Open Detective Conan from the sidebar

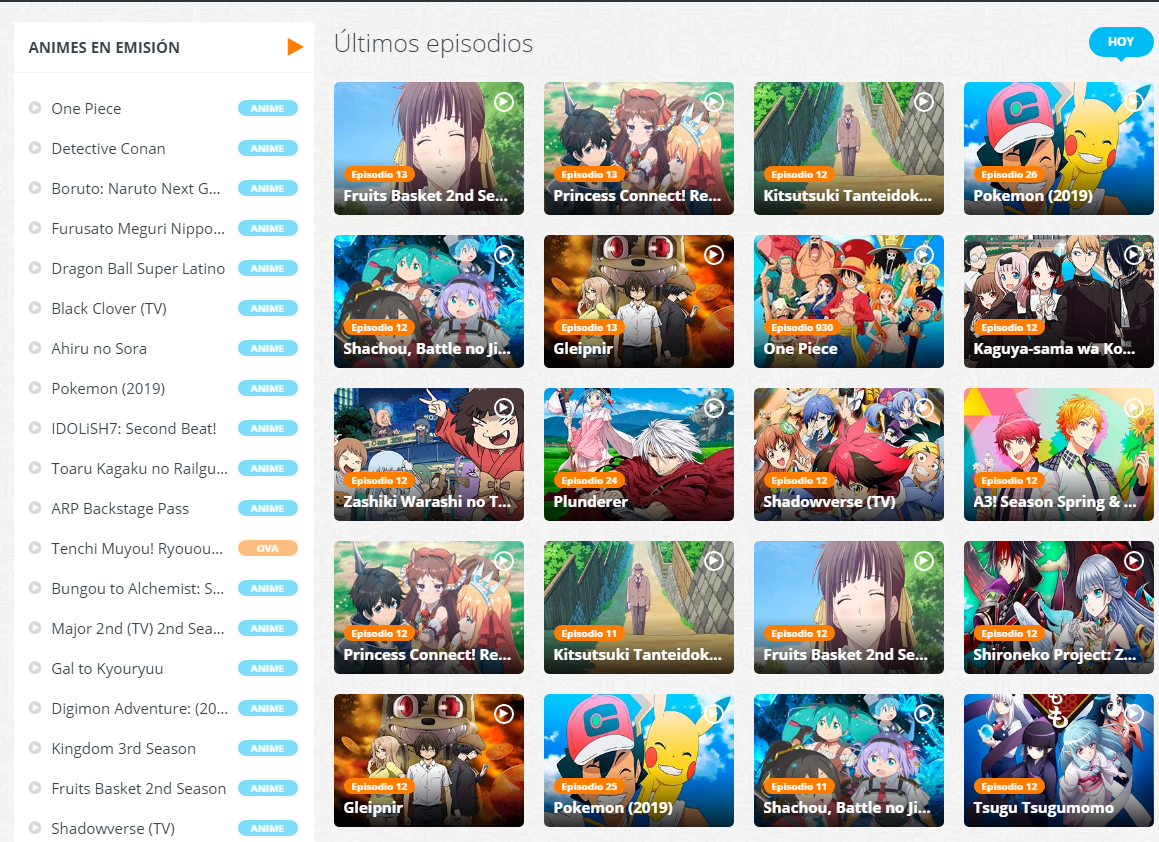coord(108,148)
